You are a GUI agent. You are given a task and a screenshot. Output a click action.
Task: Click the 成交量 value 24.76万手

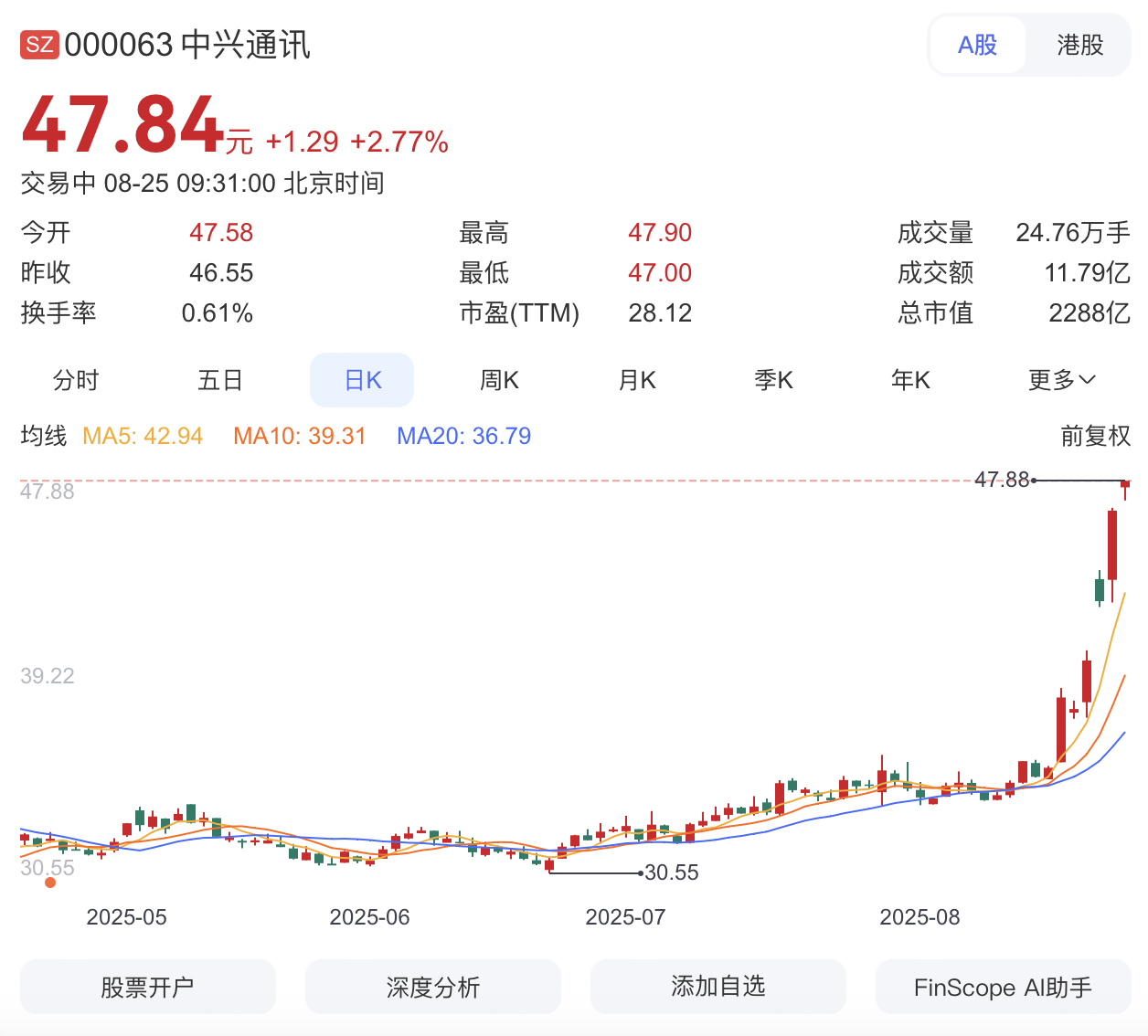pyautogui.click(x=1073, y=233)
